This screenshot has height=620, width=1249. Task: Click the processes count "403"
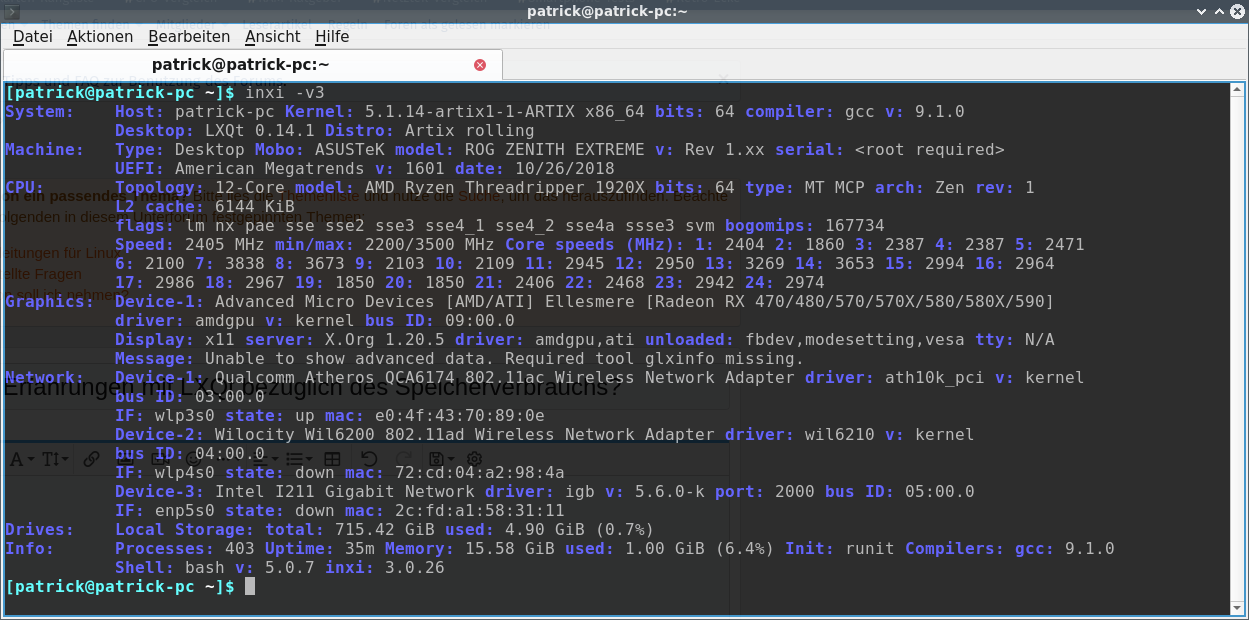[240, 548]
